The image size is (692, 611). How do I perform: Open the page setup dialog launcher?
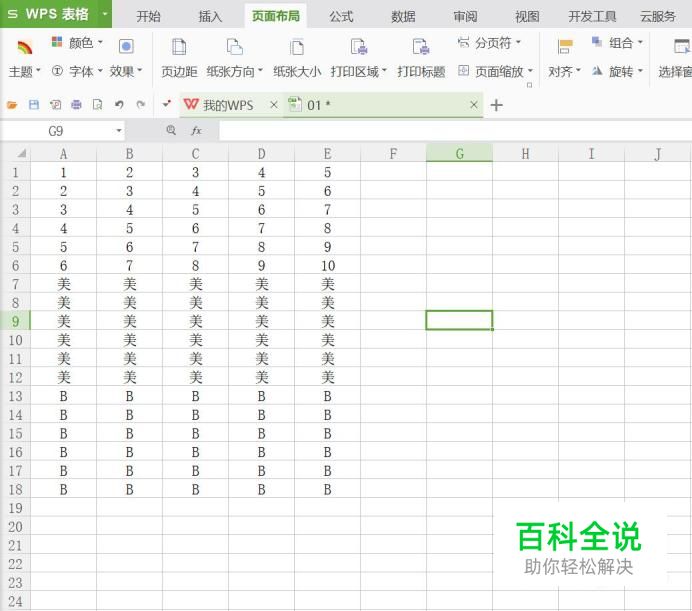(x=529, y=85)
